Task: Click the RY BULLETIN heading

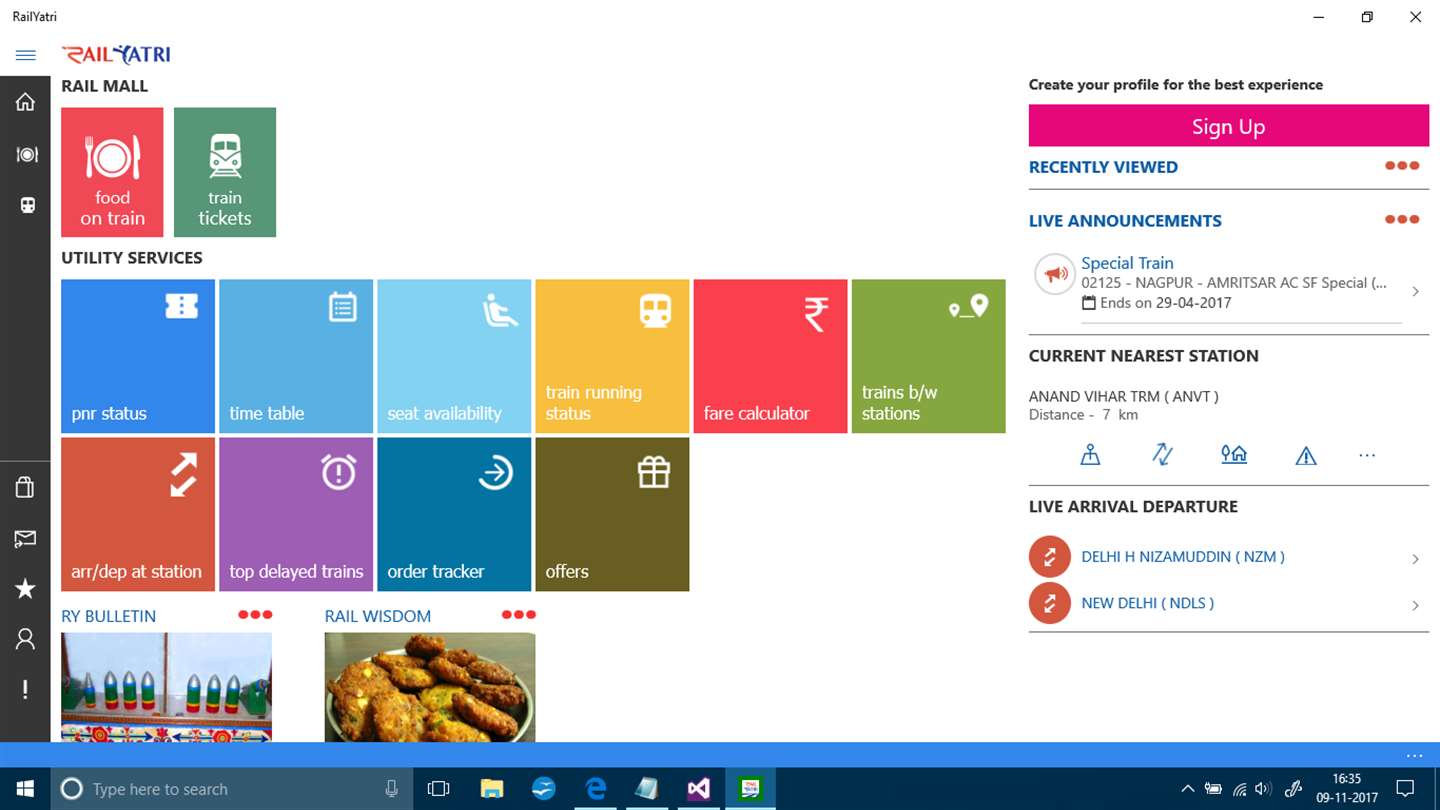Action: (x=109, y=616)
